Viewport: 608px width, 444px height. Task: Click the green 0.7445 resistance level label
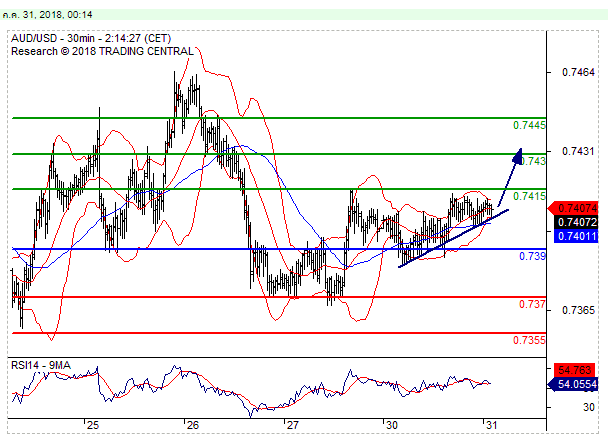[529, 125]
